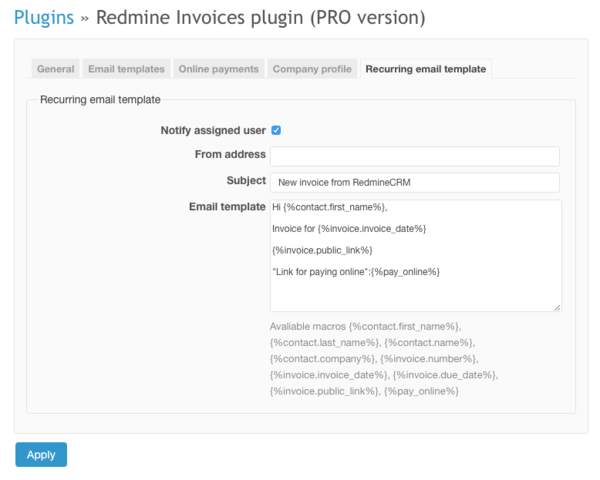
Task: Click the Email template label
Action: click(227, 207)
